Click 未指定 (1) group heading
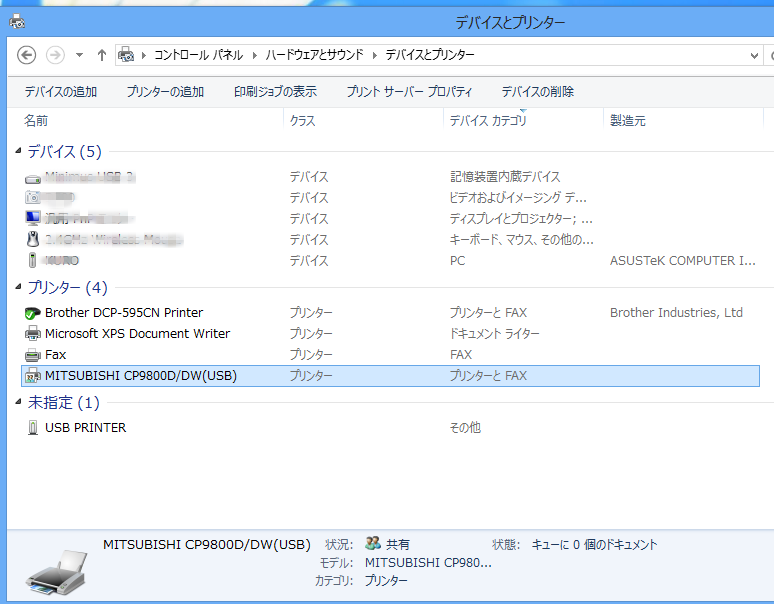Screen dimensions: 774x604 pos(63,402)
